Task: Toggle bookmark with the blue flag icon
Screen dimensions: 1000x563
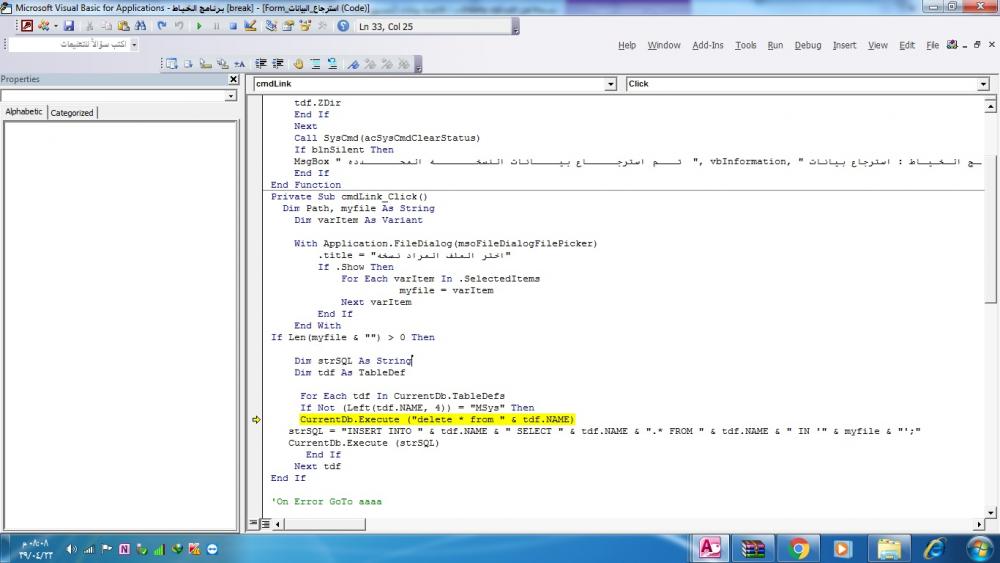Action: [x=353, y=64]
